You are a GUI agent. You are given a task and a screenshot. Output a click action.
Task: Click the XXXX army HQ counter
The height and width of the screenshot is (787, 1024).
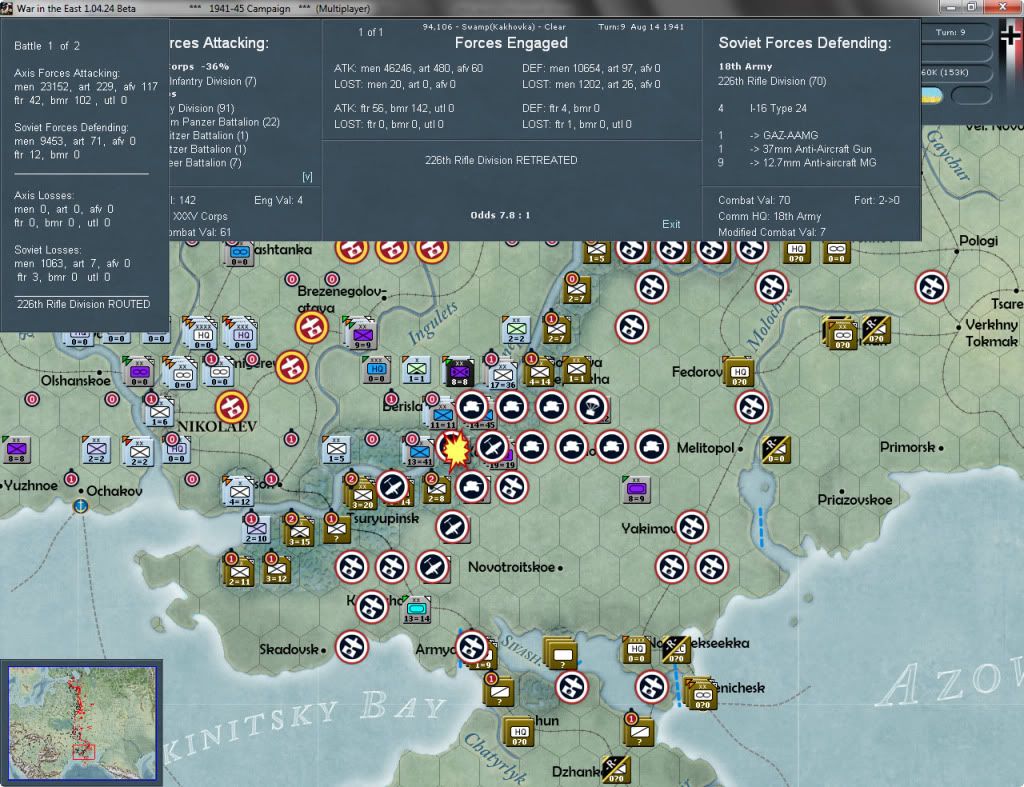tap(201, 334)
